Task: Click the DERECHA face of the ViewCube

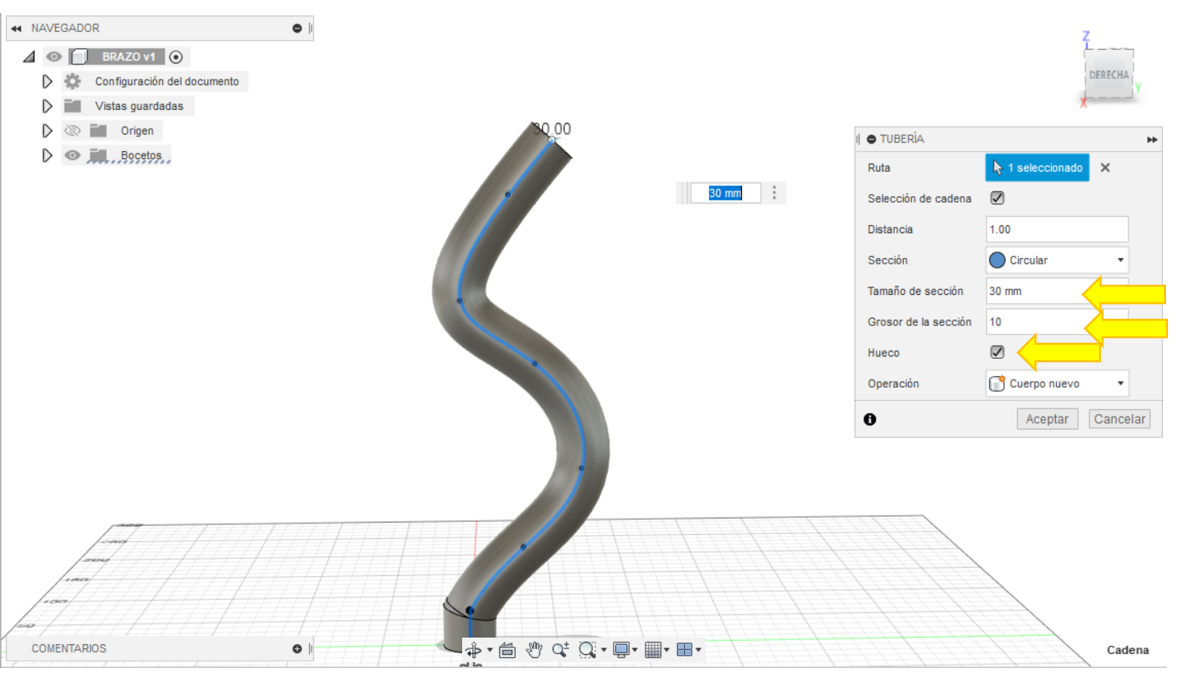Action: pos(1109,74)
